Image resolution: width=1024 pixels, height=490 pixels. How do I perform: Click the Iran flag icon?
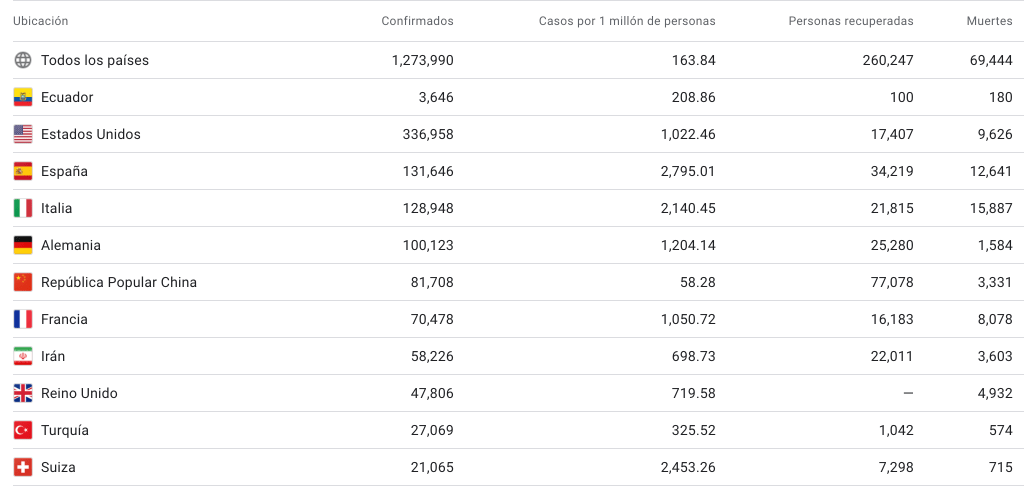(x=23, y=356)
